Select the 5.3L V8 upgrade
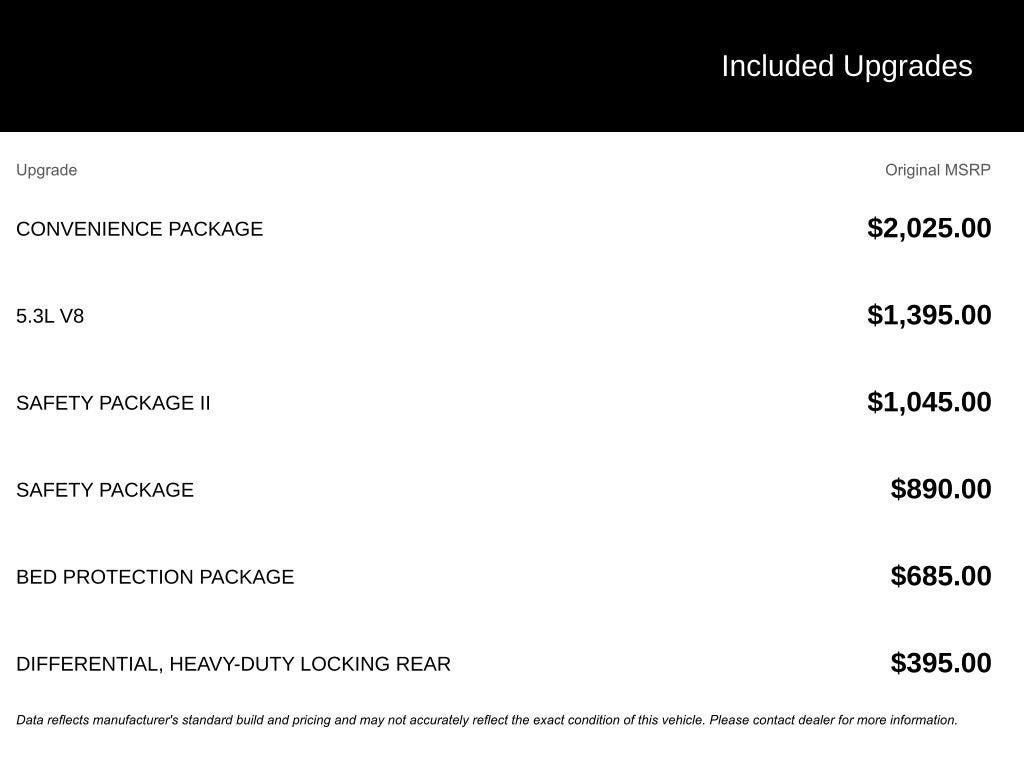1024x768 pixels. 50,316
